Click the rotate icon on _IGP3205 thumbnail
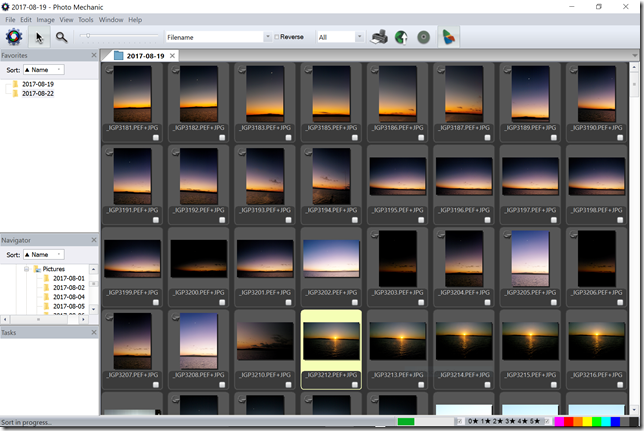 (507, 235)
